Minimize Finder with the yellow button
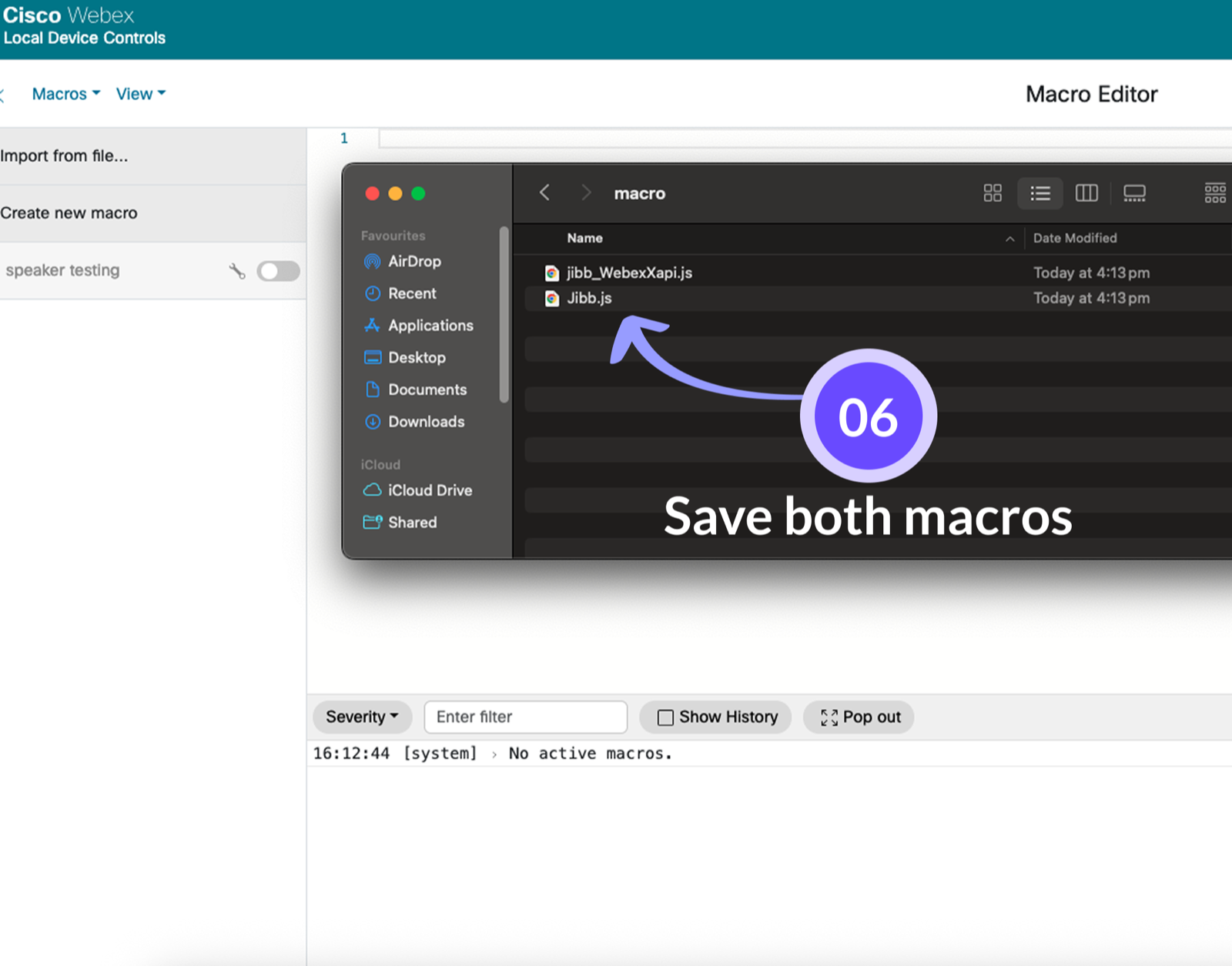This screenshot has width=1232, height=966. click(395, 193)
